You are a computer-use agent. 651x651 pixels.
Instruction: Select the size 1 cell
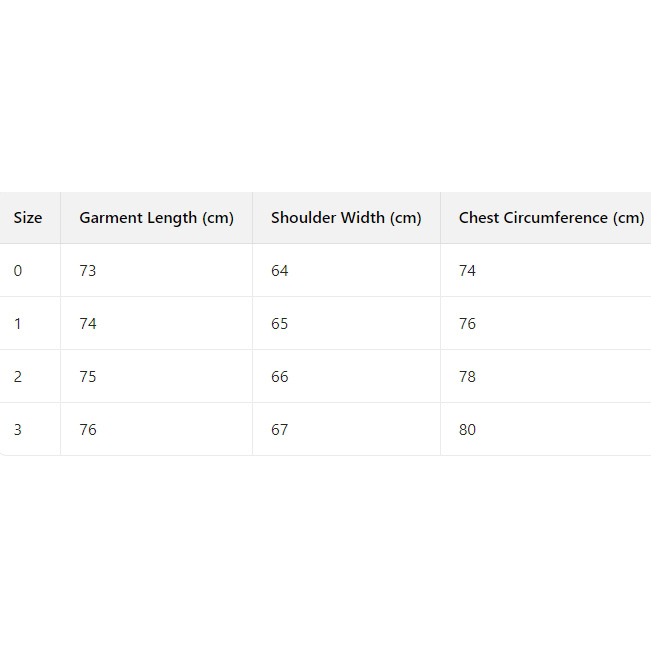tap(18, 324)
